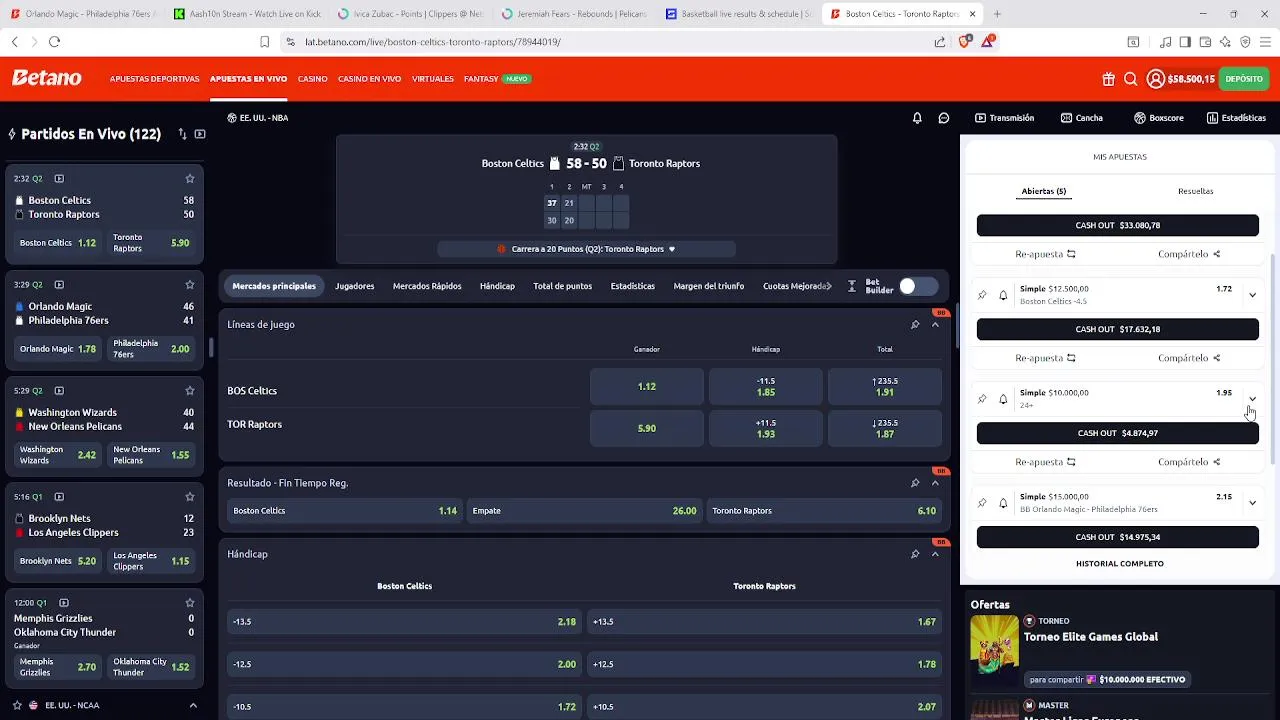Select TOR Raptors handicap +11.5 odds

click(766, 428)
